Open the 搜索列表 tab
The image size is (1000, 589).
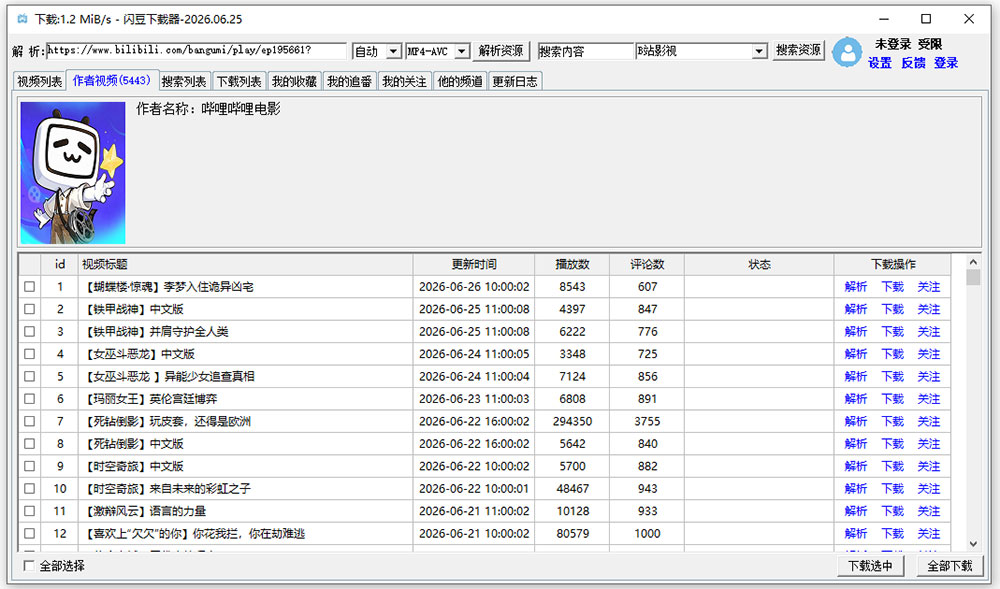tap(184, 82)
